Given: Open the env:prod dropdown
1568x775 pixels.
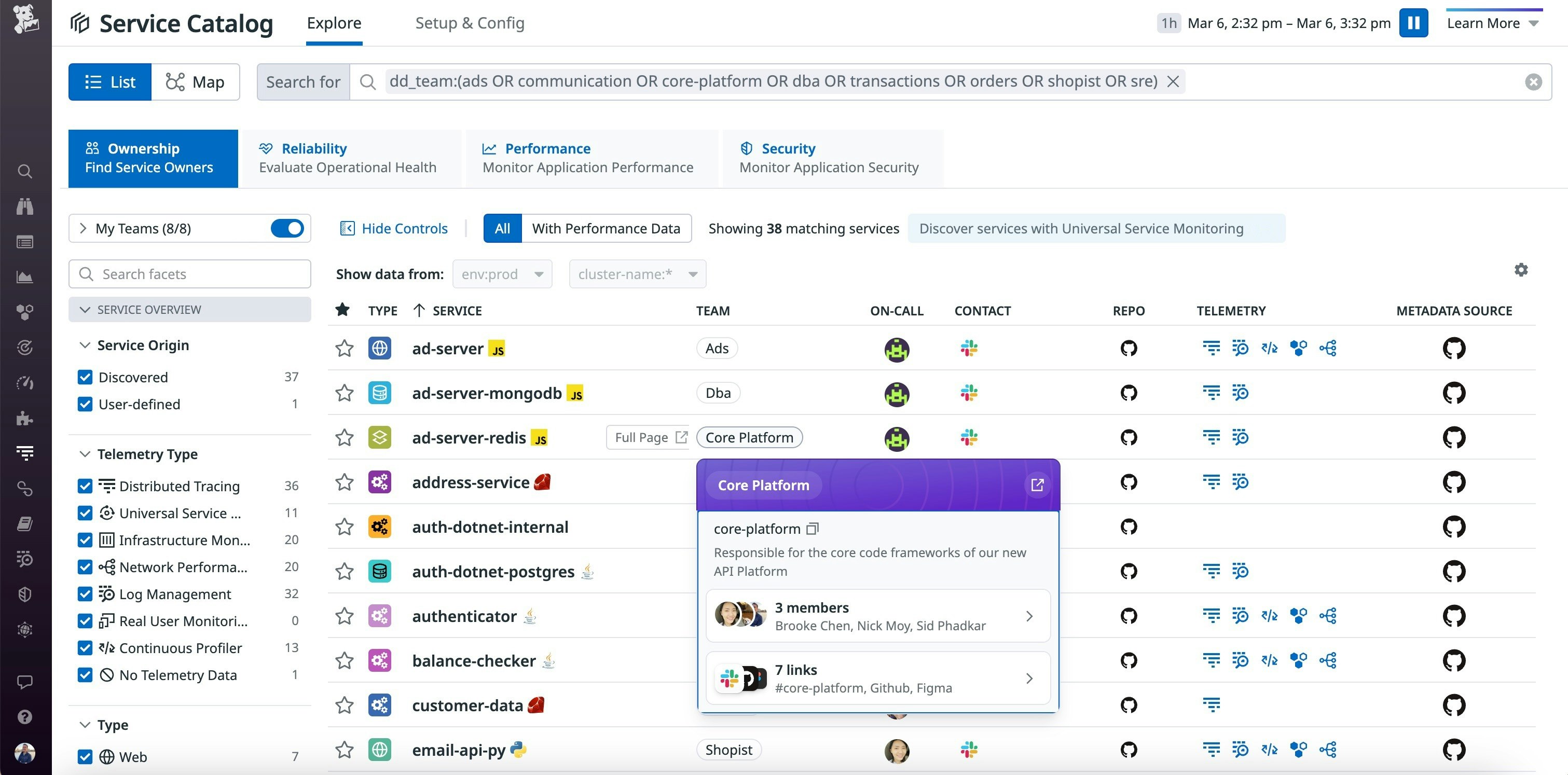Looking at the screenshot, I should click(502, 274).
